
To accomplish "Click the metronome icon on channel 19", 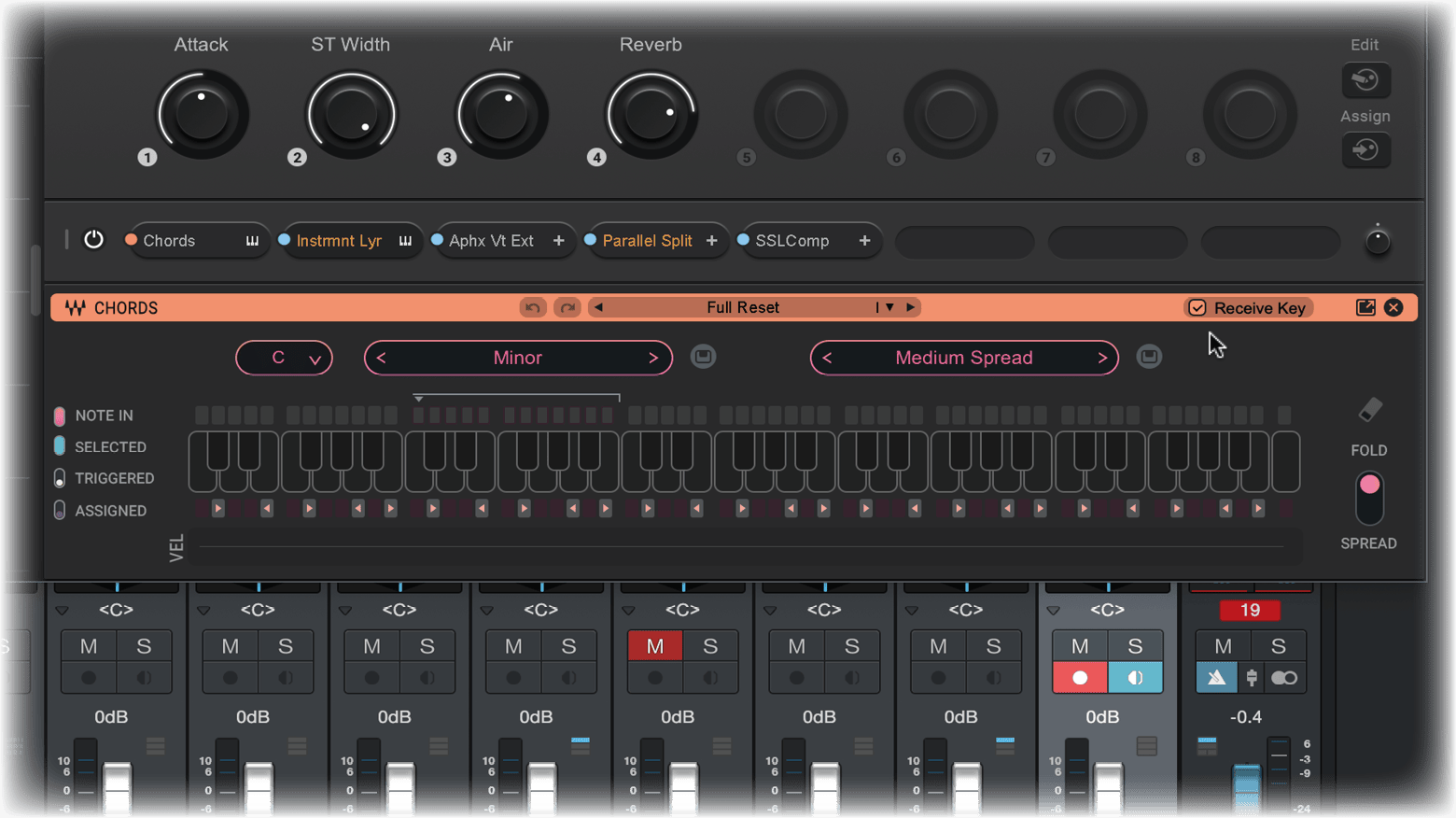I will [x=1216, y=678].
